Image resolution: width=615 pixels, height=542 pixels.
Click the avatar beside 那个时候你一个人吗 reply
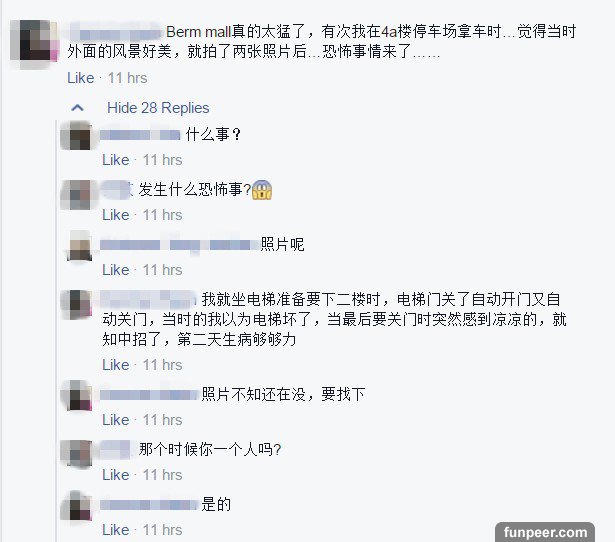tap(76, 453)
